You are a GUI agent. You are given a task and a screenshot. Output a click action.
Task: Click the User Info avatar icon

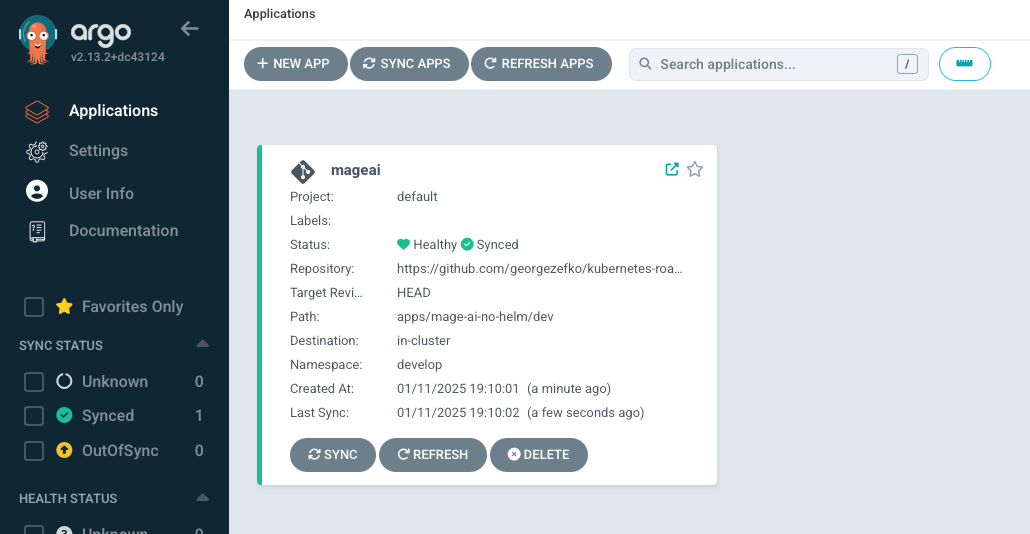(37, 191)
